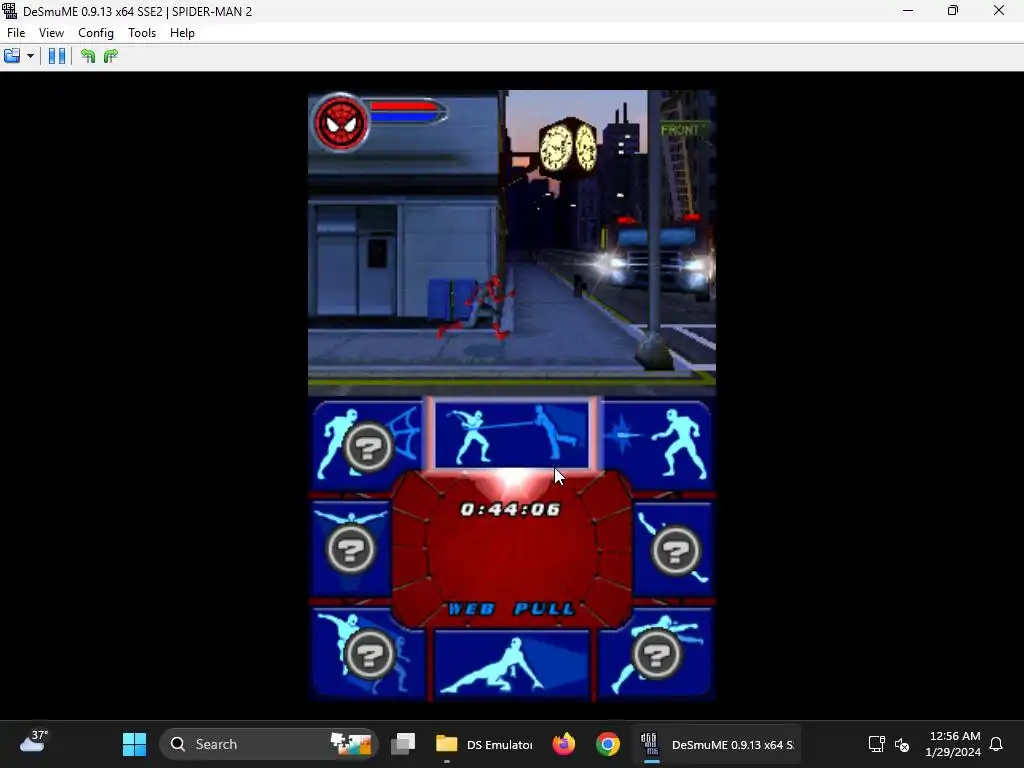This screenshot has height=768, width=1024.
Task: Minimize the DeSmuME window
Action: pos(908,10)
